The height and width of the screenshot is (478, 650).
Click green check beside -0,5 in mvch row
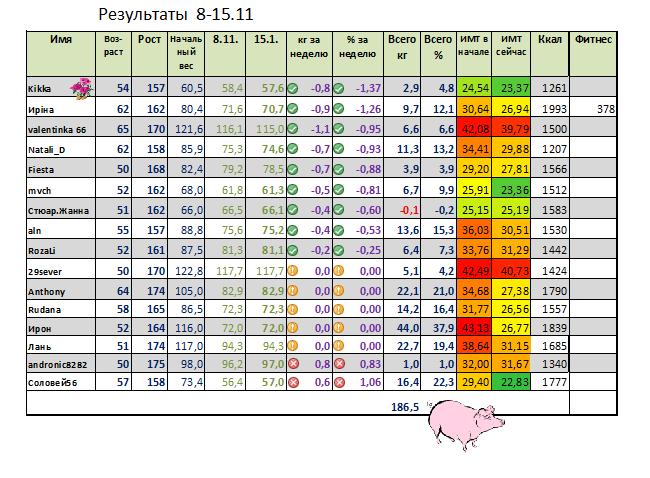click(293, 190)
